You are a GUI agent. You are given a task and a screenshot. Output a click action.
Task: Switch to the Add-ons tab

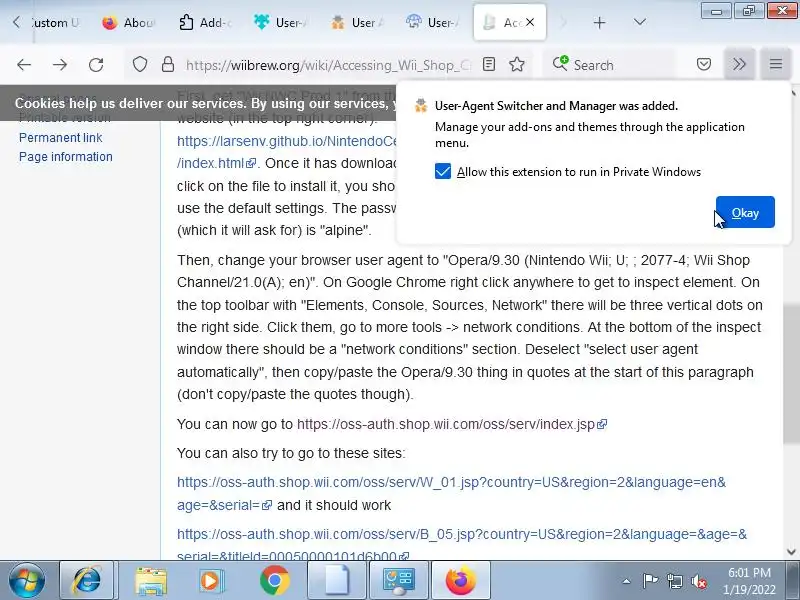[x=204, y=22]
